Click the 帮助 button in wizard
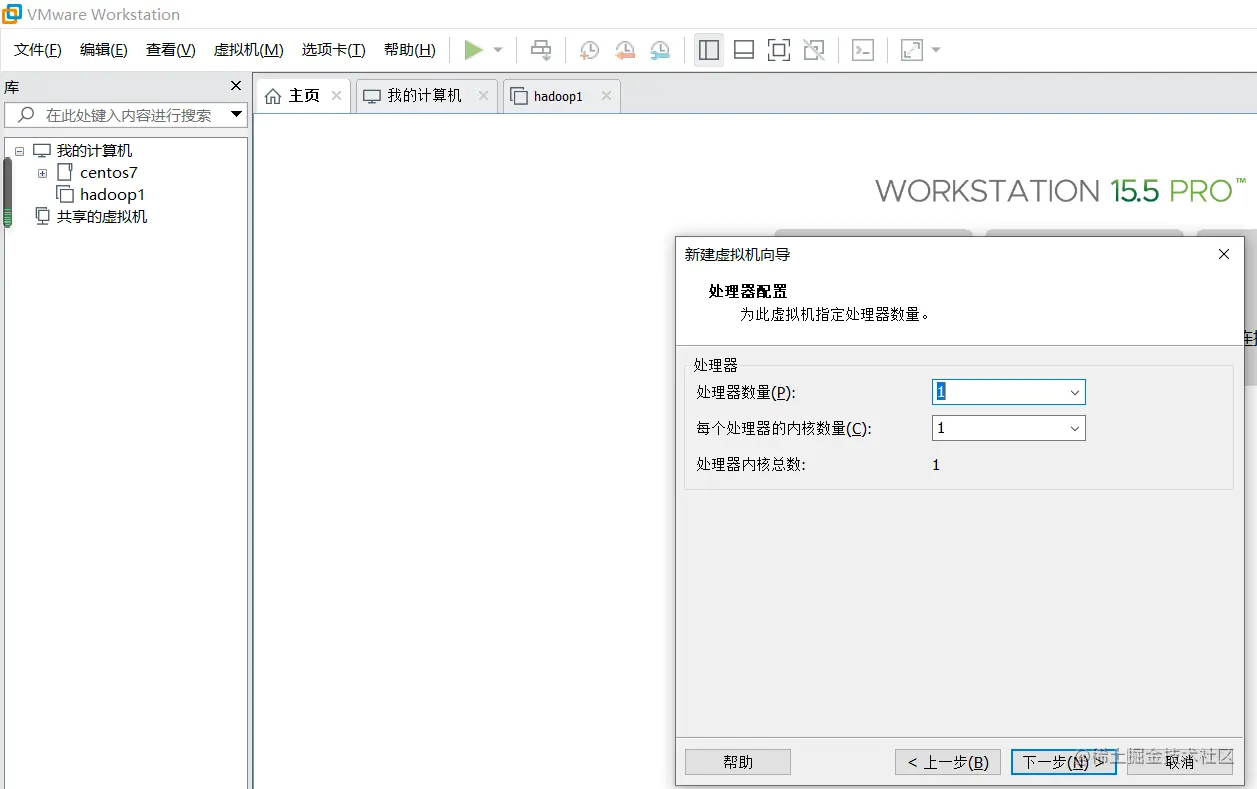Image resolution: width=1257 pixels, height=789 pixels. 738,762
